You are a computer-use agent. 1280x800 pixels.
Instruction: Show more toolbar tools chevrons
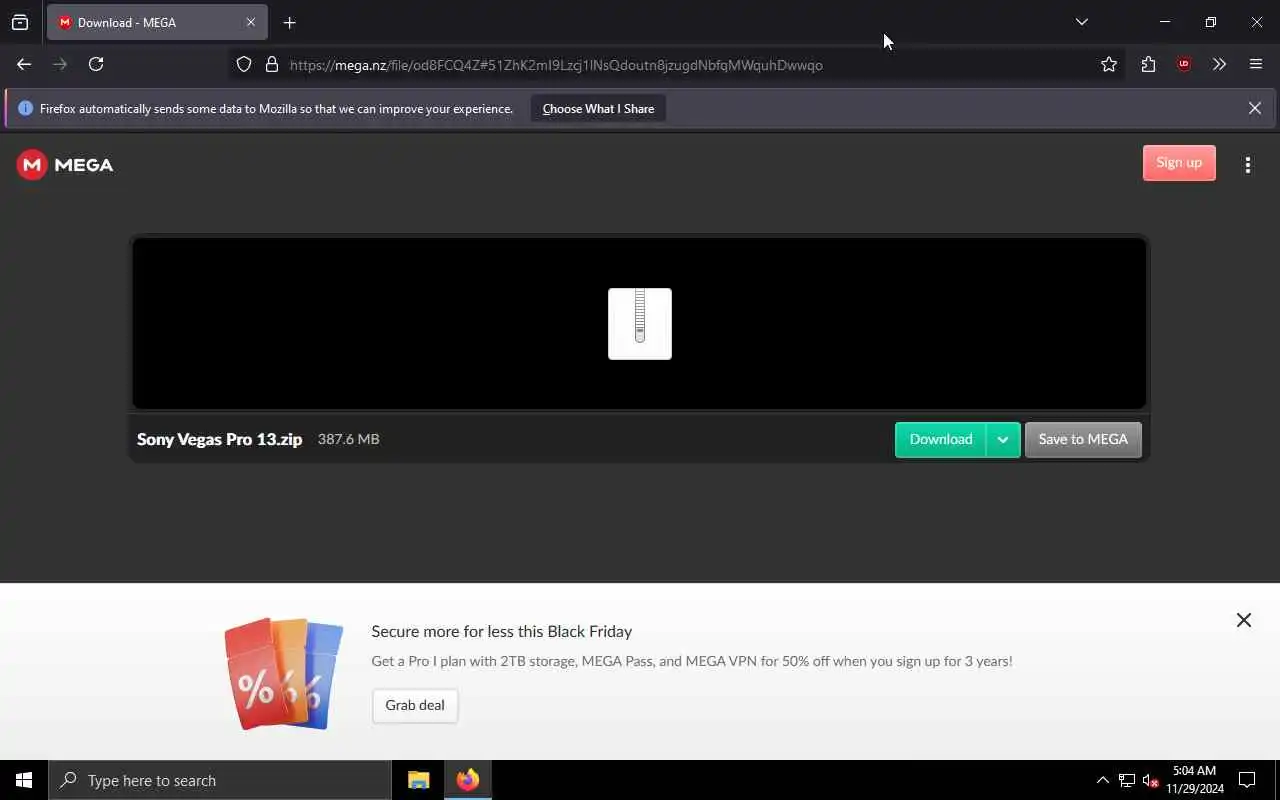click(1219, 64)
